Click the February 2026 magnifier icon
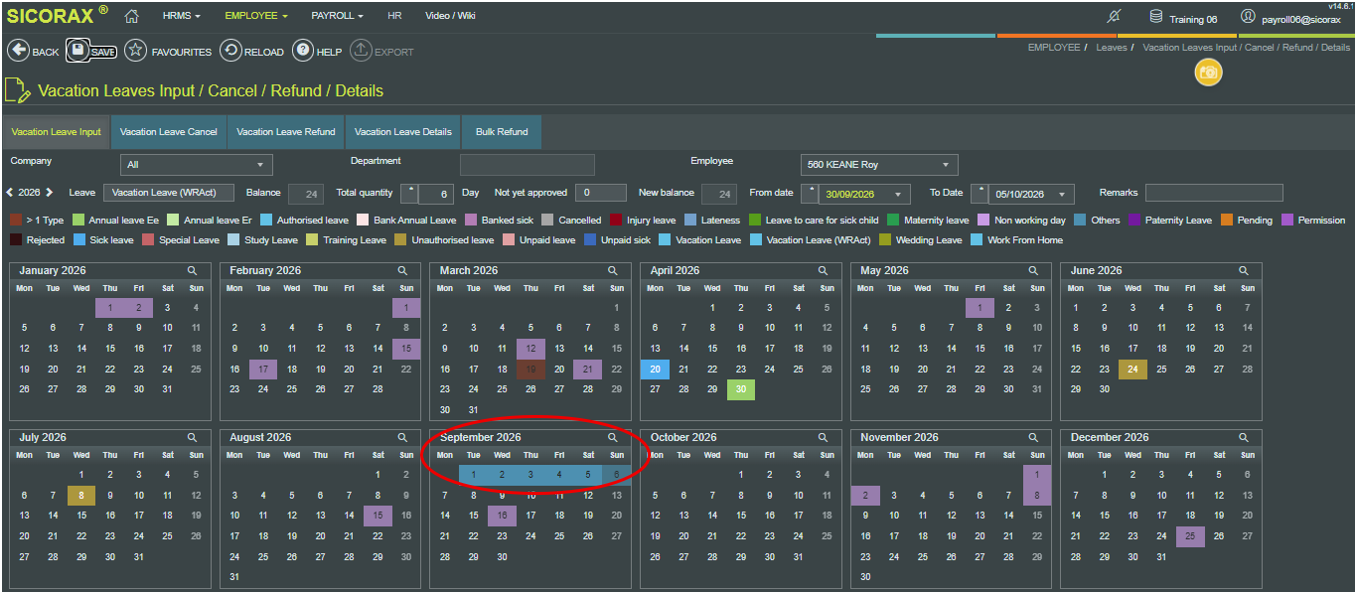 402,270
